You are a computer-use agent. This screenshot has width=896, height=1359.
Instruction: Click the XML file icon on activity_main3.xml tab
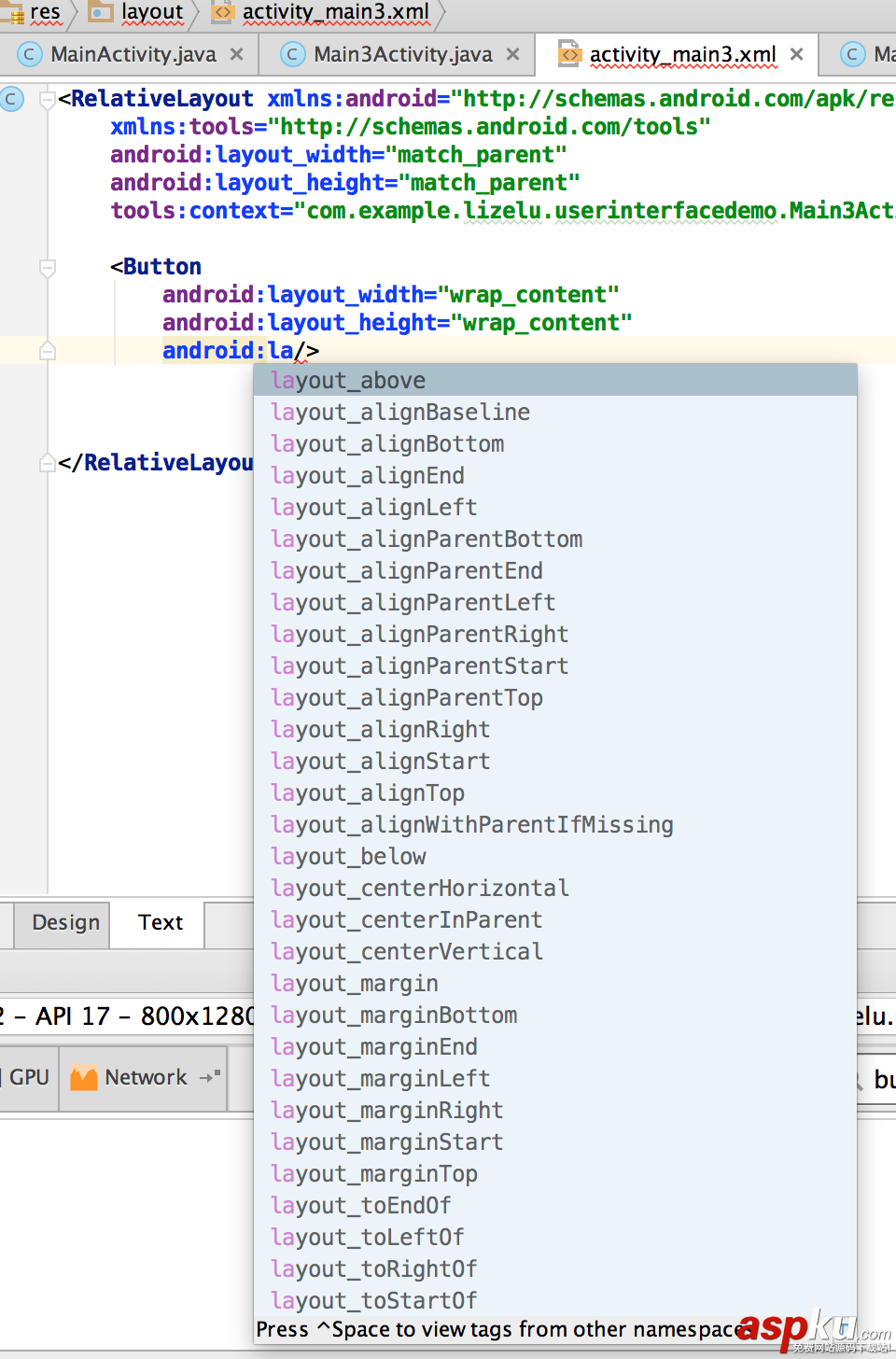tap(569, 55)
